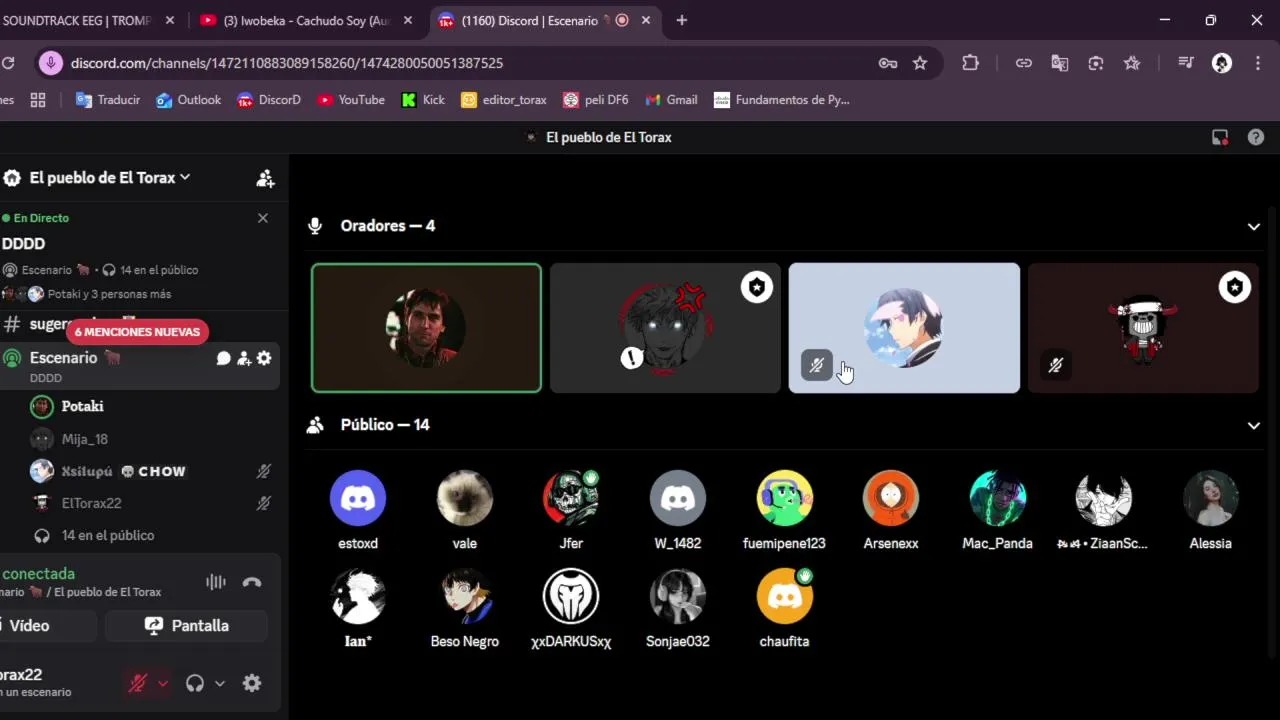Click screenshot capture extension icon
Viewport: 1280px width, 720px height.
[x=1096, y=63]
